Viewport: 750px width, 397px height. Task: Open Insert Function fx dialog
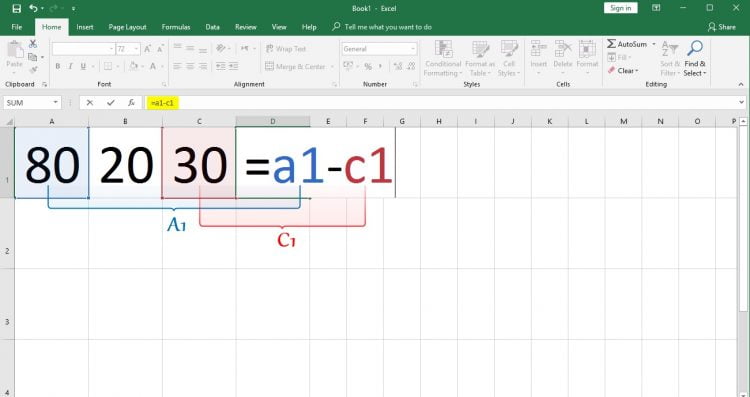(x=132, y=103)
